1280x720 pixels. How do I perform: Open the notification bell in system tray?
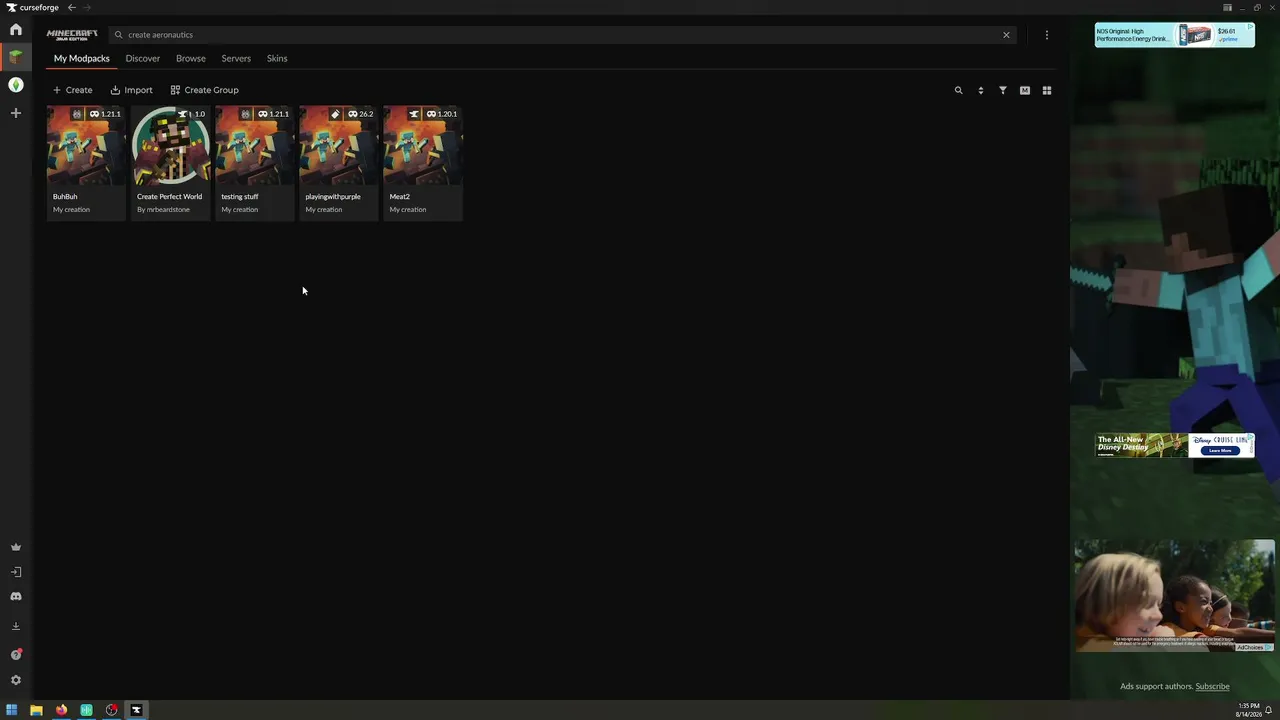(1268, 710)
